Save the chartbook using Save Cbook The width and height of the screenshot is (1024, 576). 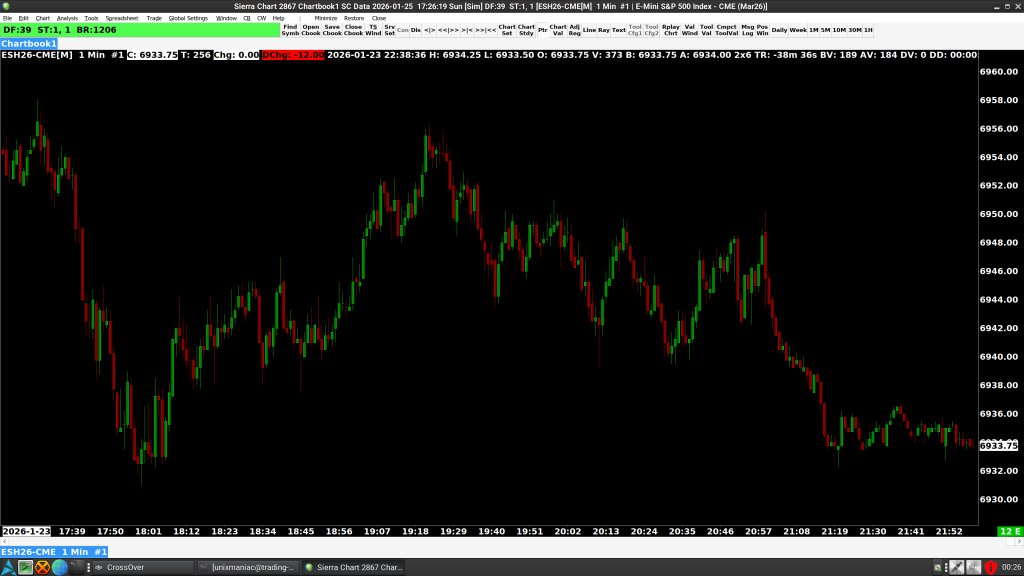point(332,30)
